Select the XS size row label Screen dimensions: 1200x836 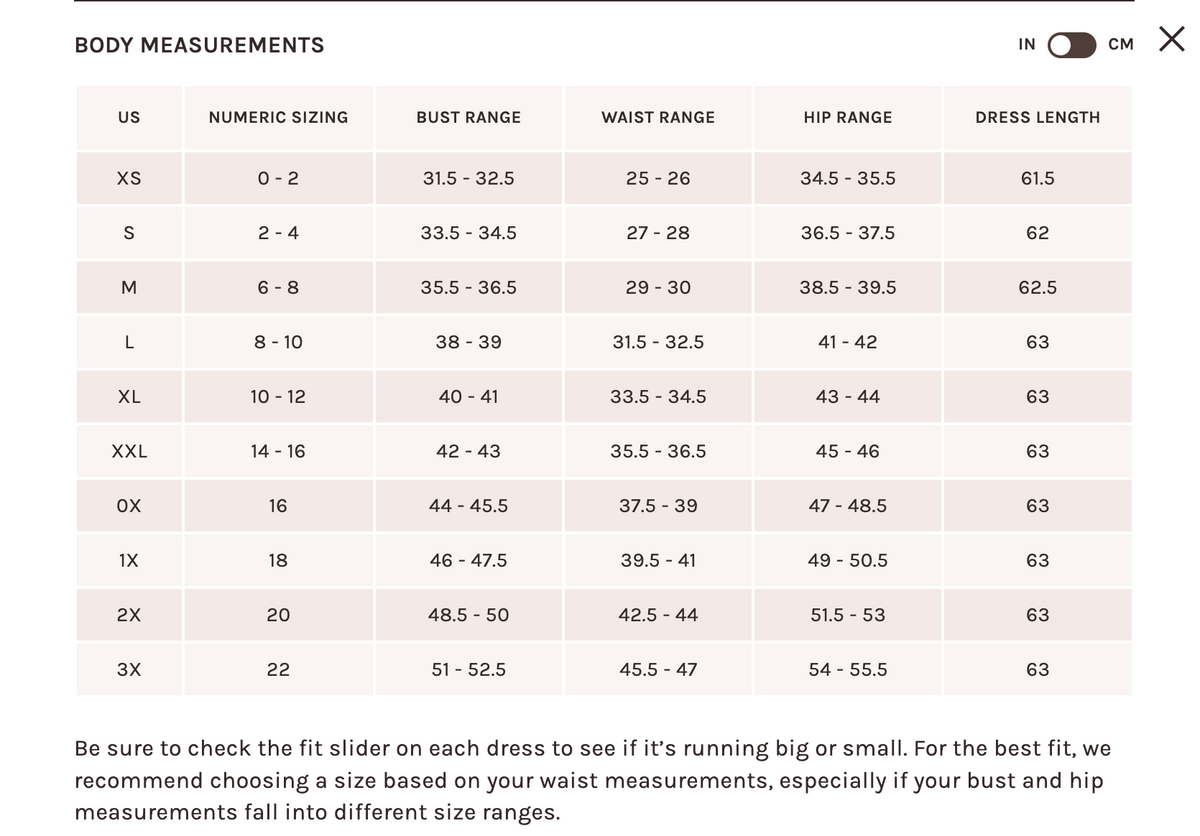[129, 179]
